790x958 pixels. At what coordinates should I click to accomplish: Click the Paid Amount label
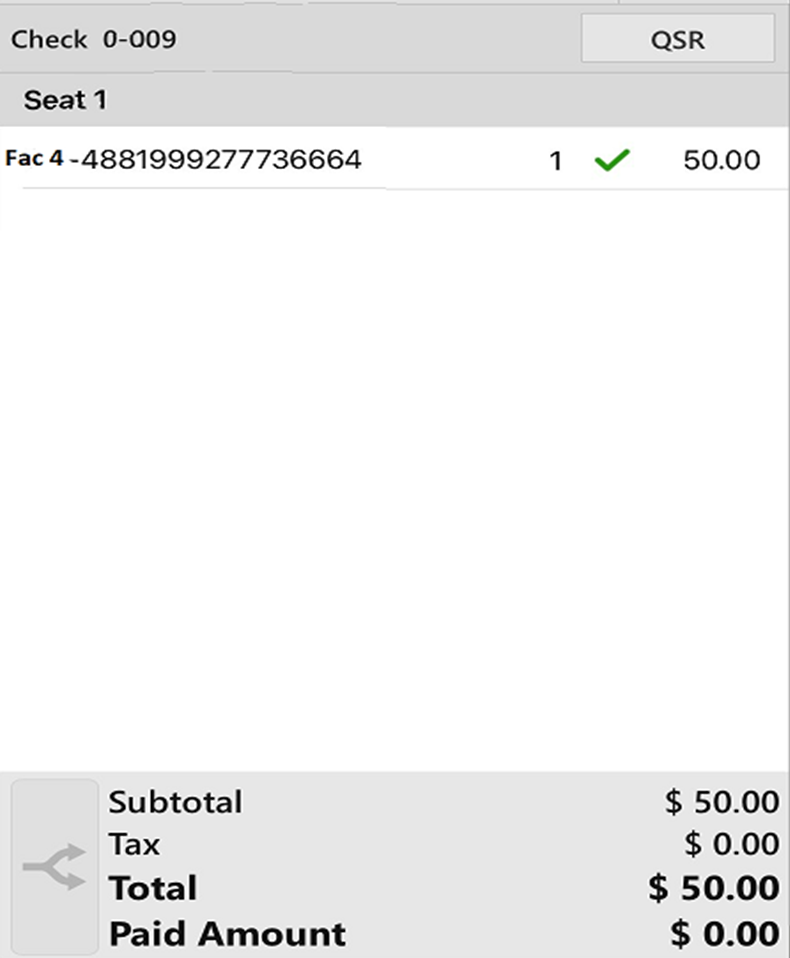tap(227, 934)
